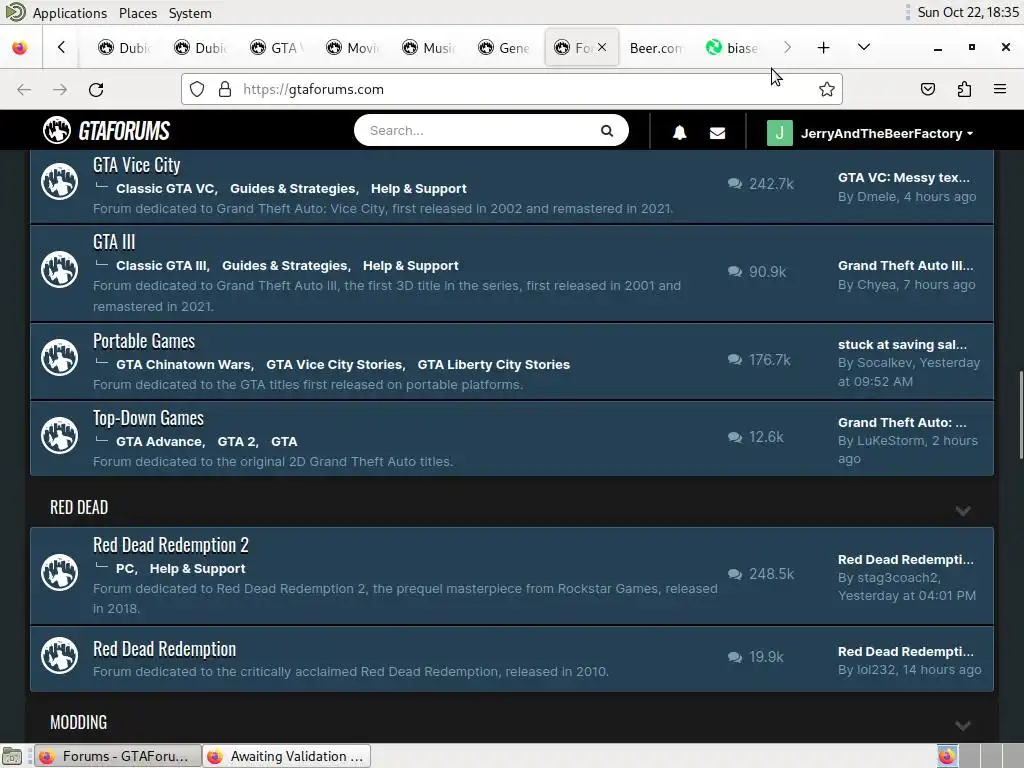Open the latest post 'GTA VC: Messy tex...'
1024x768 pixels.
904,178
